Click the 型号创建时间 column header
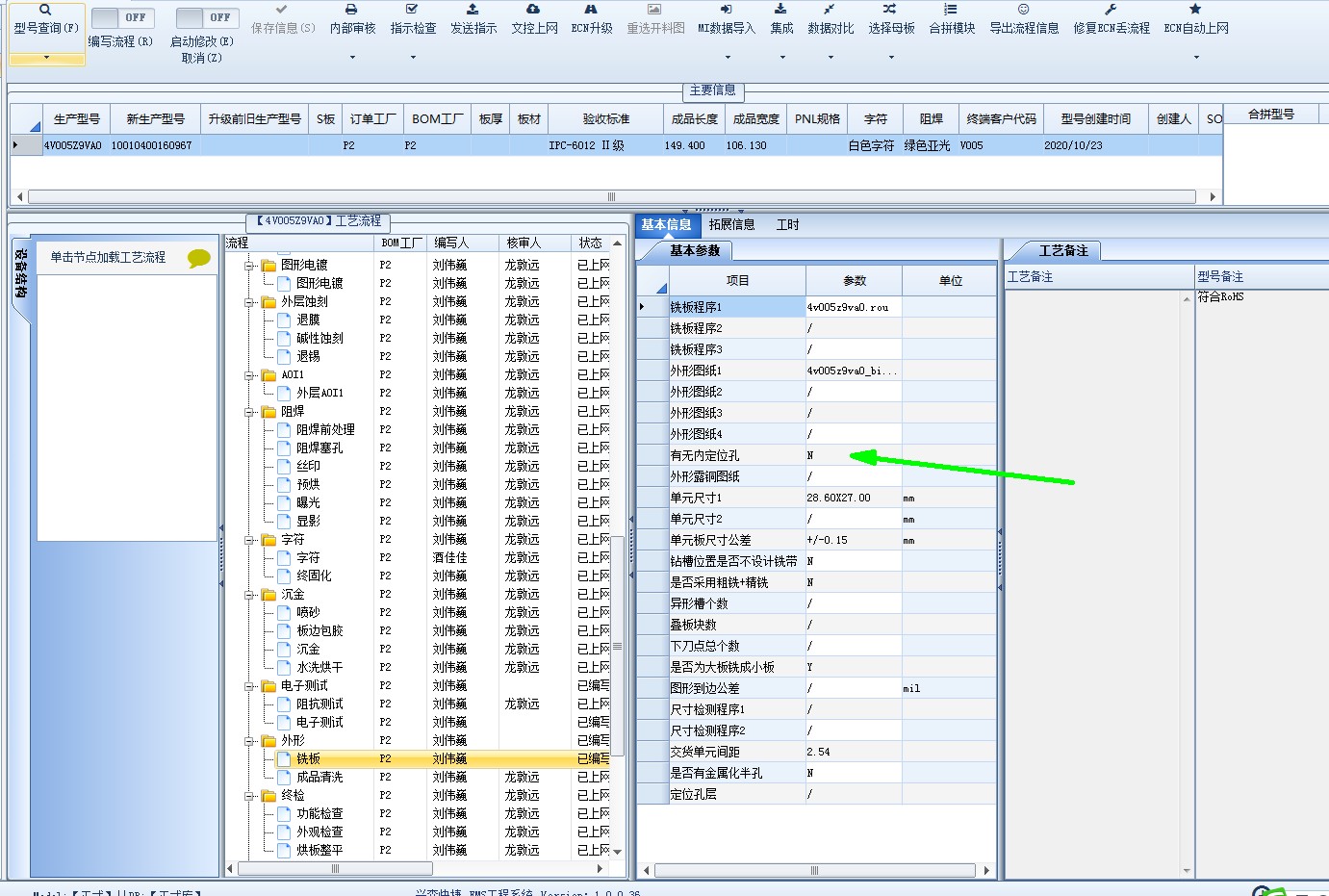Screen dimensions: 1329x896 click(1095, 118)
